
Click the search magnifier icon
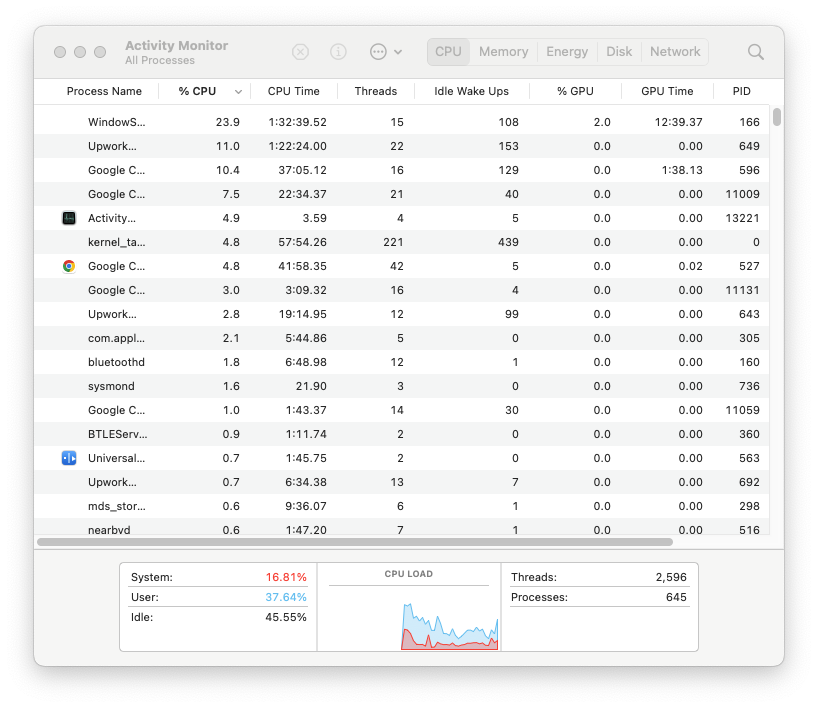click(755, 51)
